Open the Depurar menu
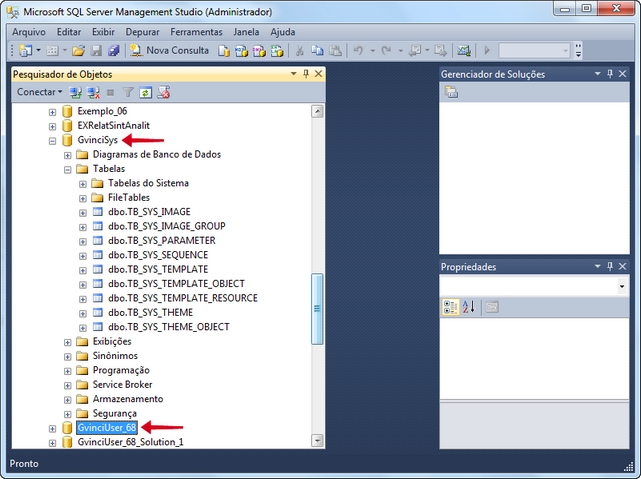 point(142,32)
